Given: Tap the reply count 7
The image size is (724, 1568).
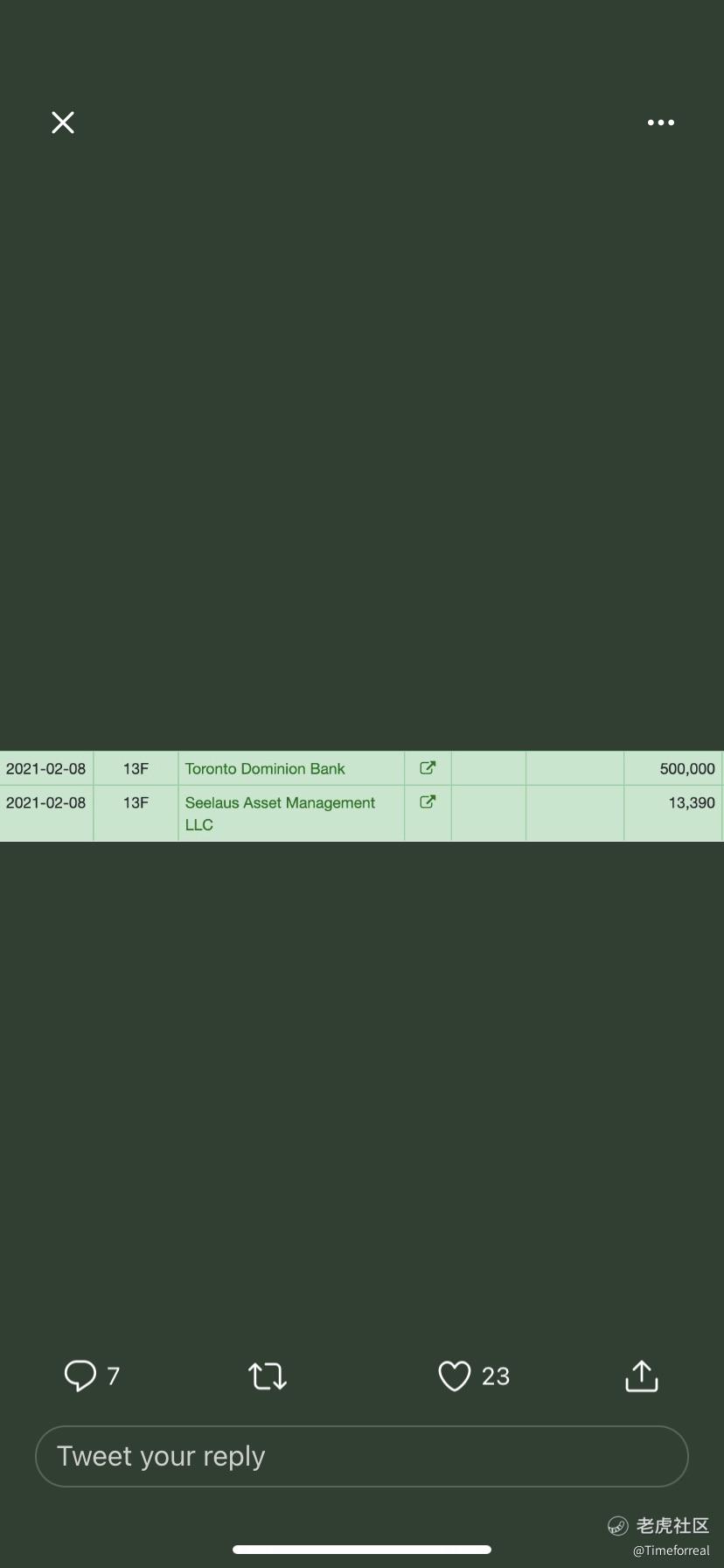Looking at the screenshot, I should pos(114,1376).
